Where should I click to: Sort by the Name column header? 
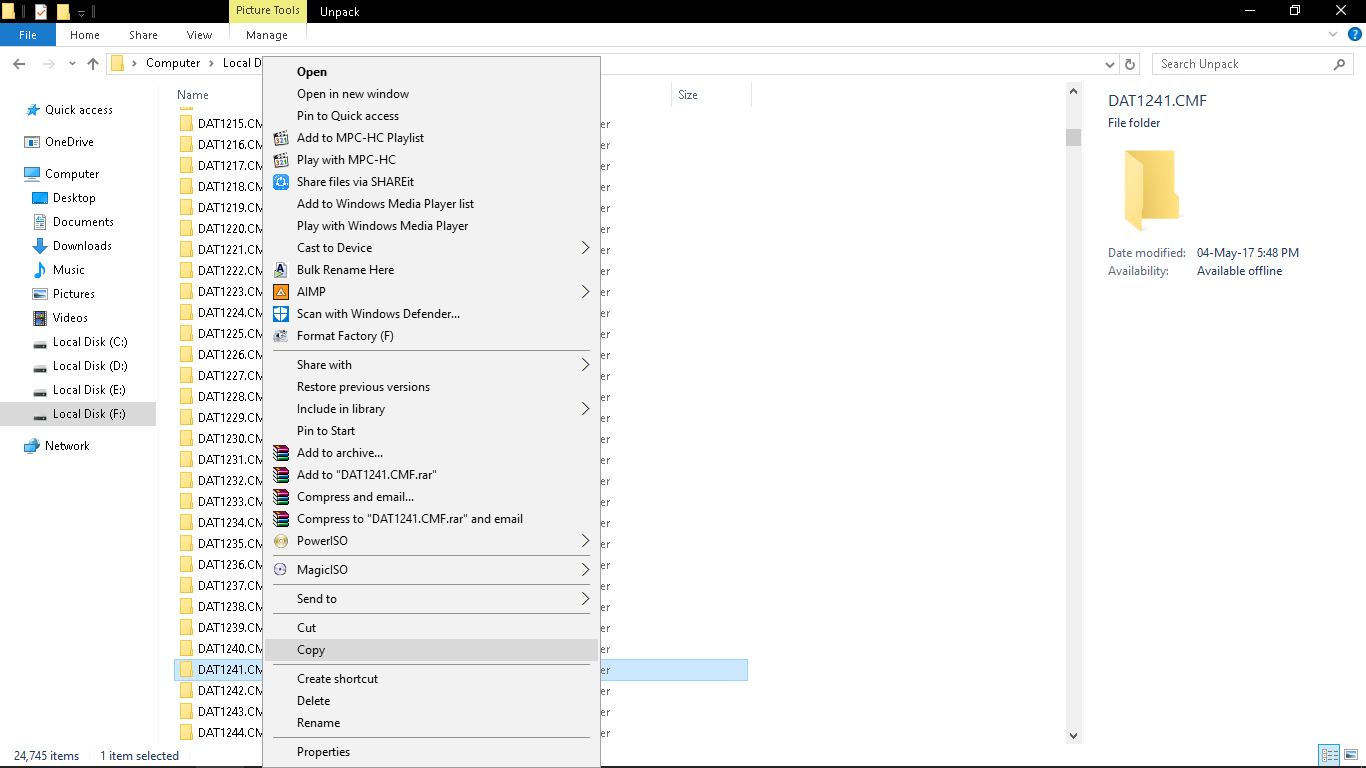(193, 95)
